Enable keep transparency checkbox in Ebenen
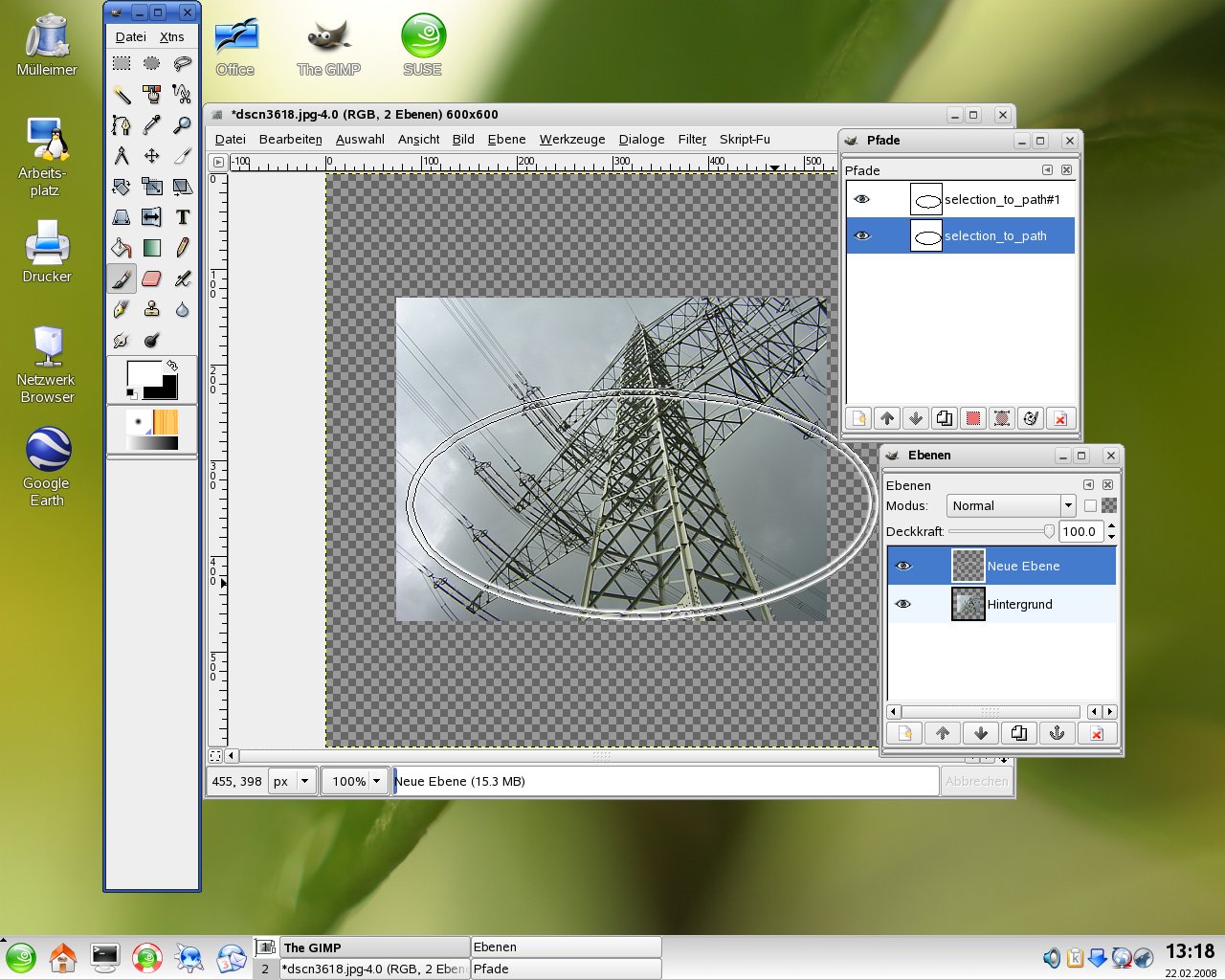 tap(1090, 505)
